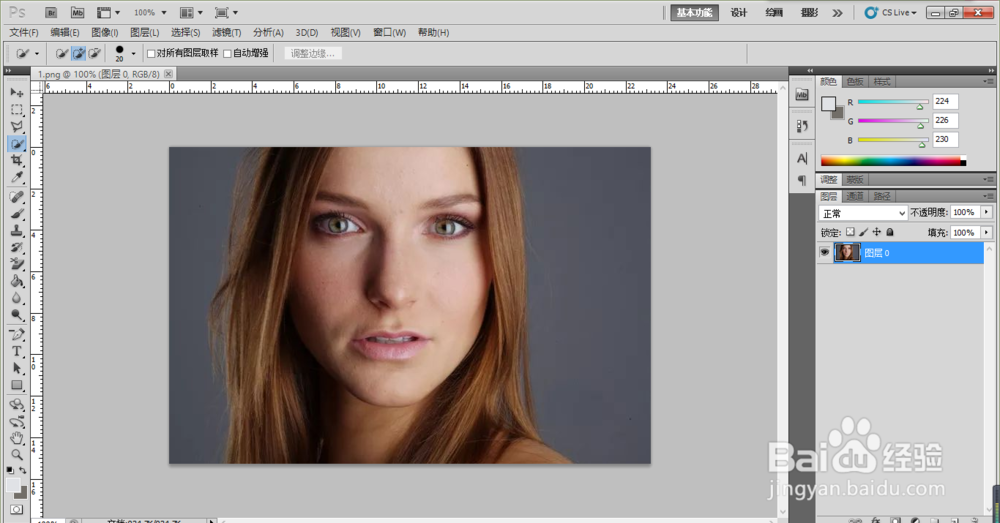Viewport: 1000px width, 523px height.
Task: Open the fill slider arrow (填充)
Action: pyautogui.click(x=987, y=233)
